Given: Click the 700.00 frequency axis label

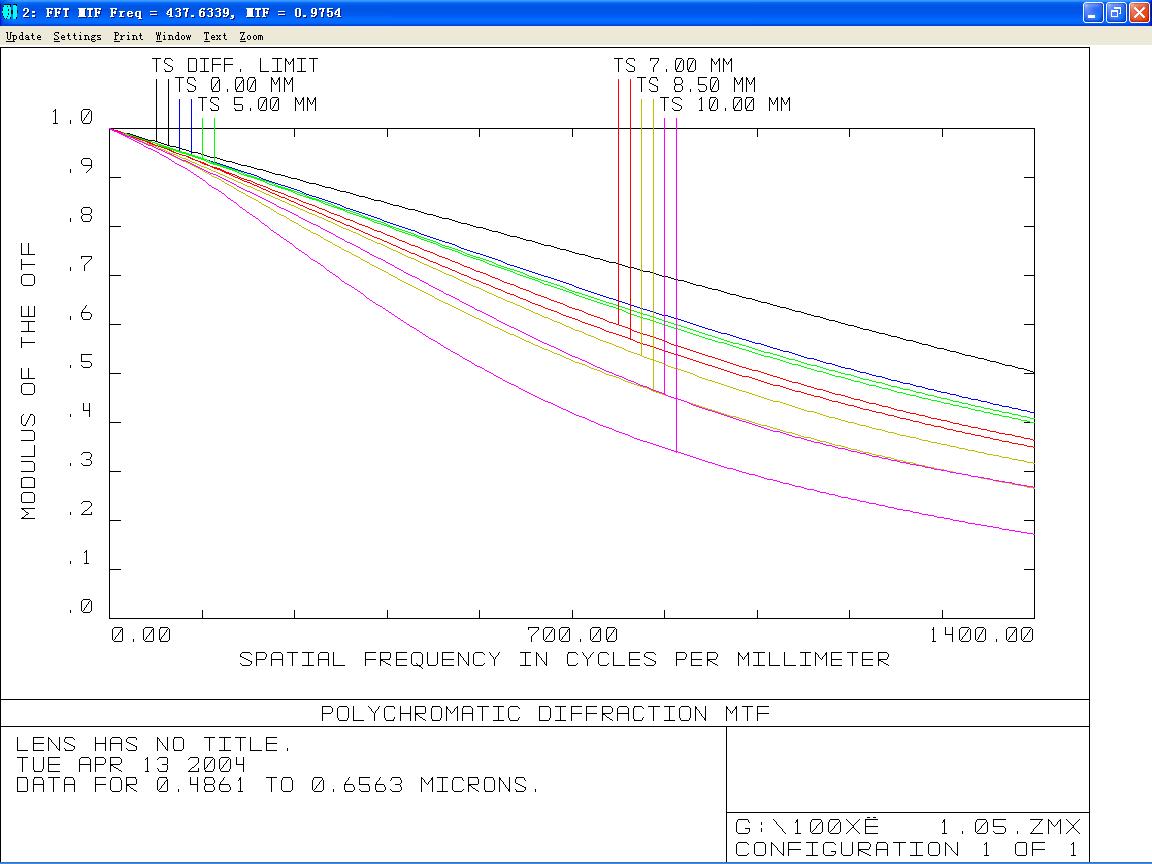Looking at the screenshot, I should tap(572, 635).
